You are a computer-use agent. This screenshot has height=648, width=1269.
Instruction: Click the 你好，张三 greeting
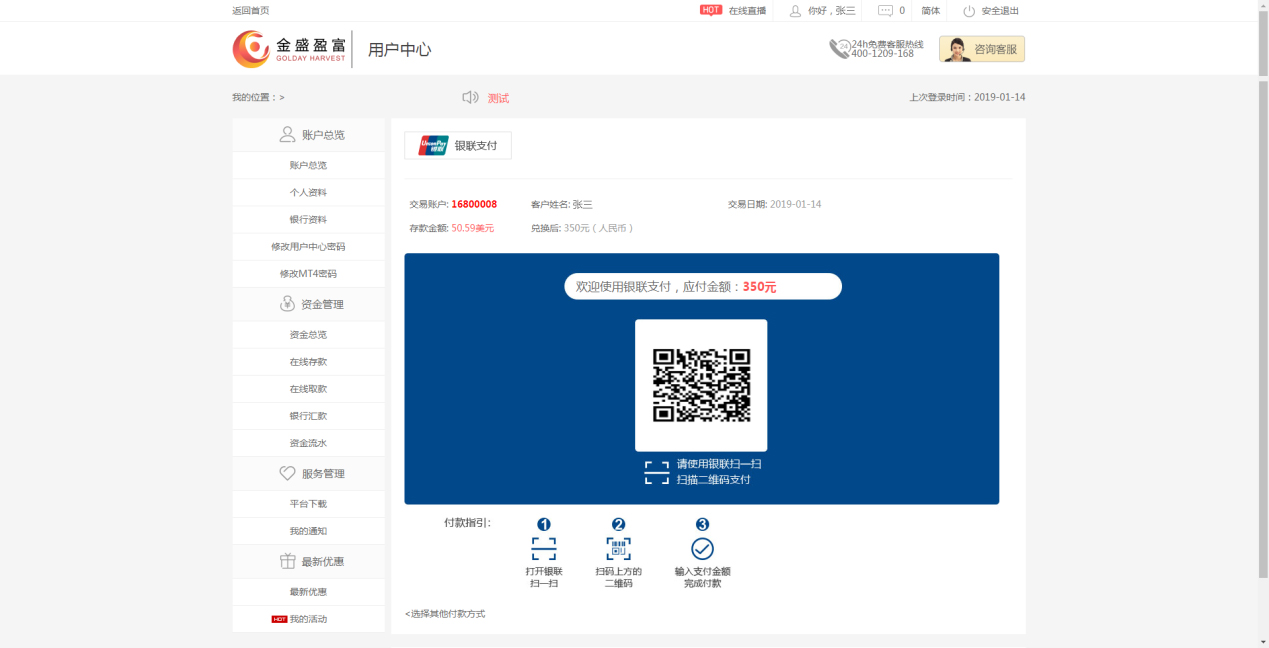[x=832, y=11]
